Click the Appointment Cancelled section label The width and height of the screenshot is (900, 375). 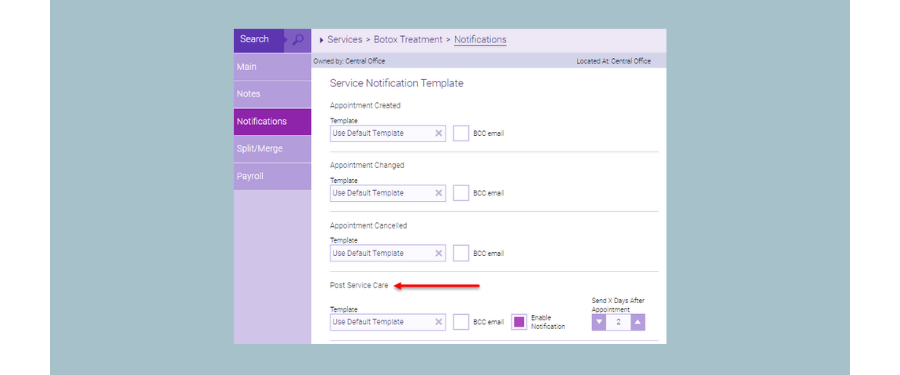[368, 226]
